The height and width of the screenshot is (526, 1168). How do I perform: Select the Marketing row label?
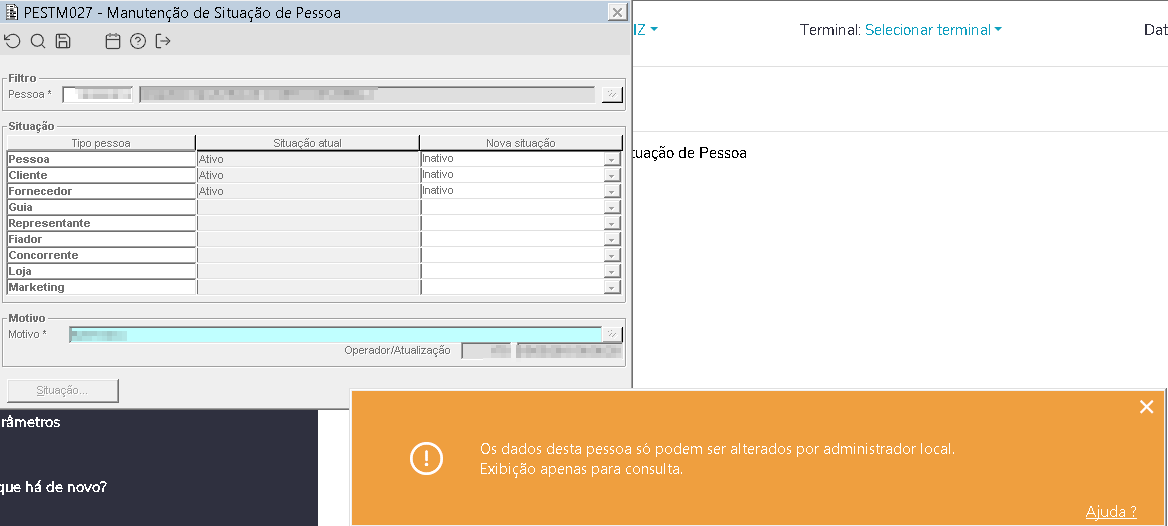101,287
